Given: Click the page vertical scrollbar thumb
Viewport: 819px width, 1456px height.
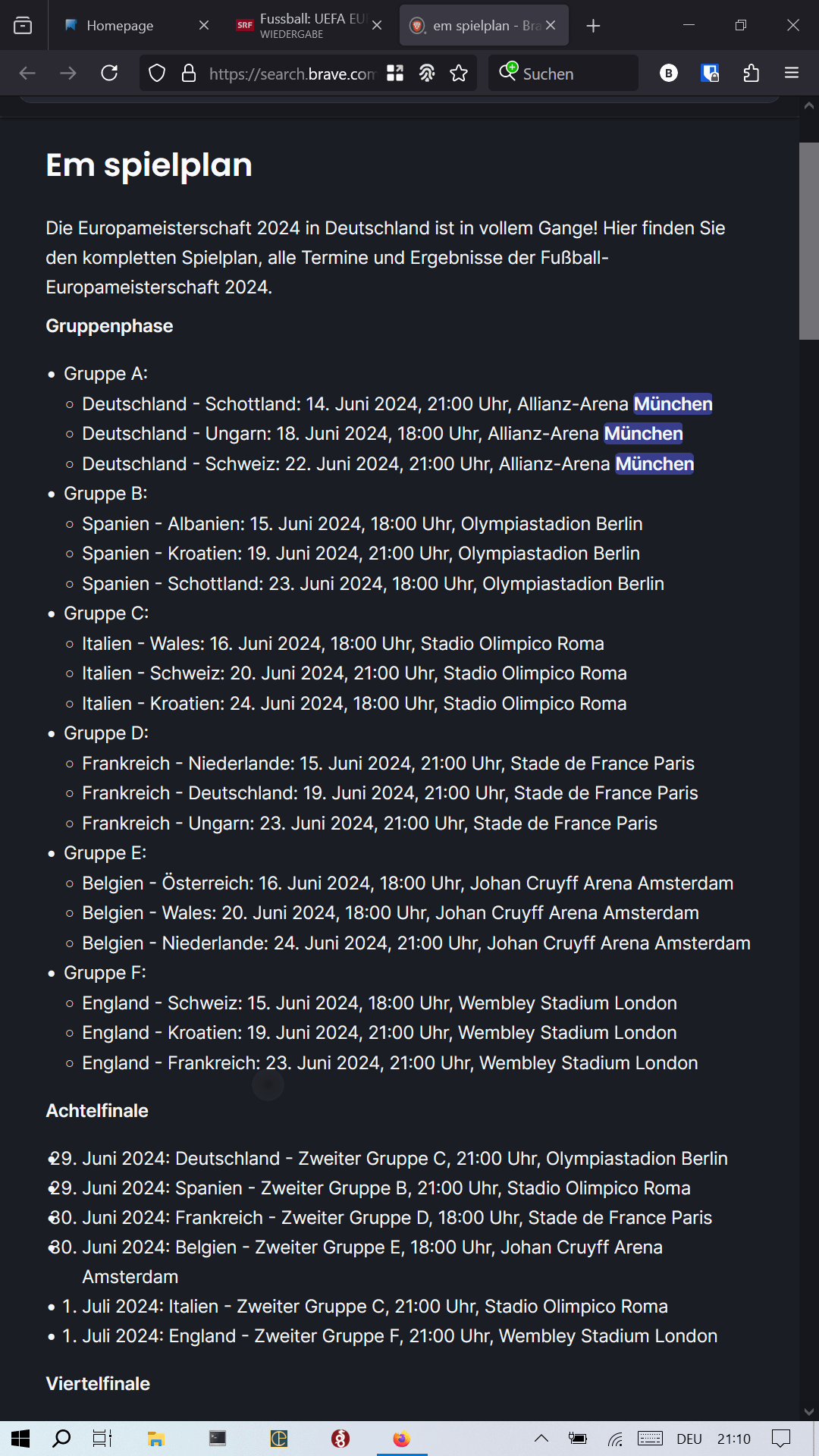Looking at the screenshot, I should [x=808, y=241].
